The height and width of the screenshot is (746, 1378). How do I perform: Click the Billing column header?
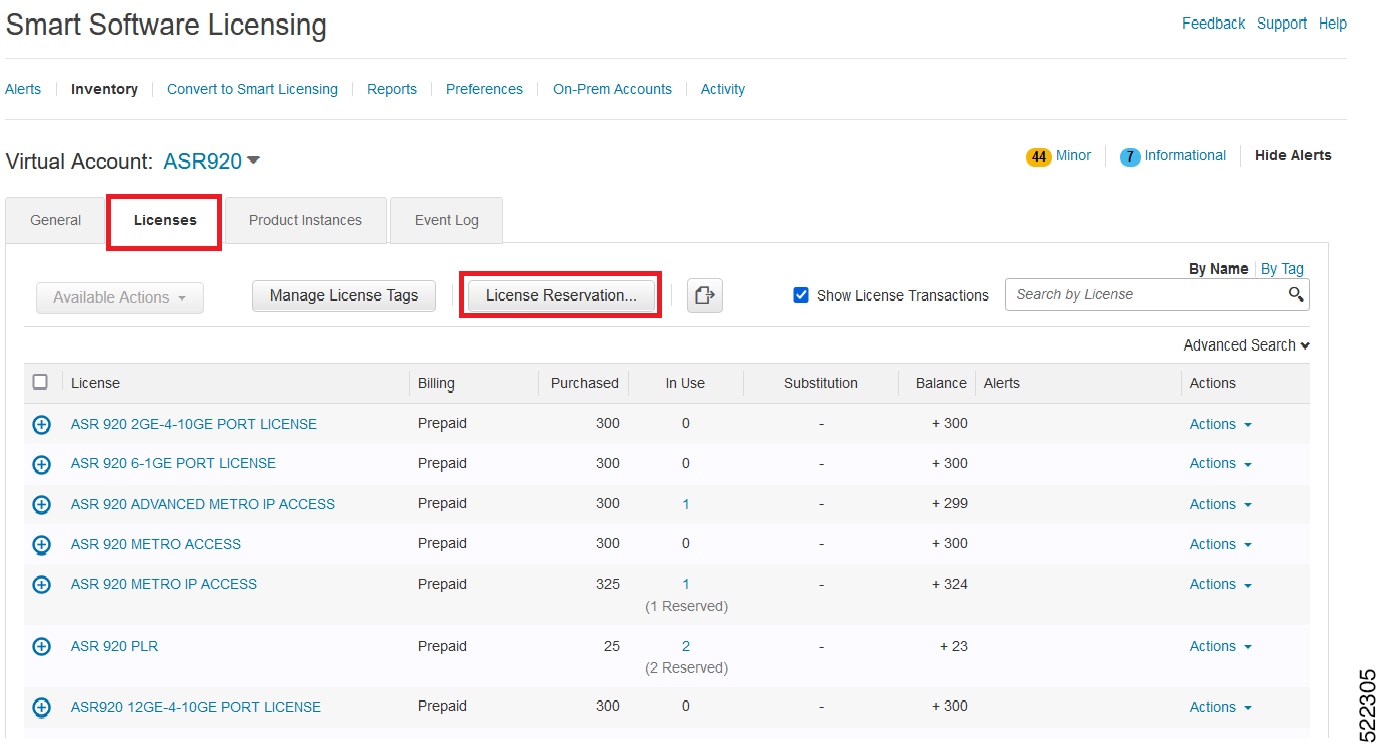pyautogui.click(x=436, y=383)
